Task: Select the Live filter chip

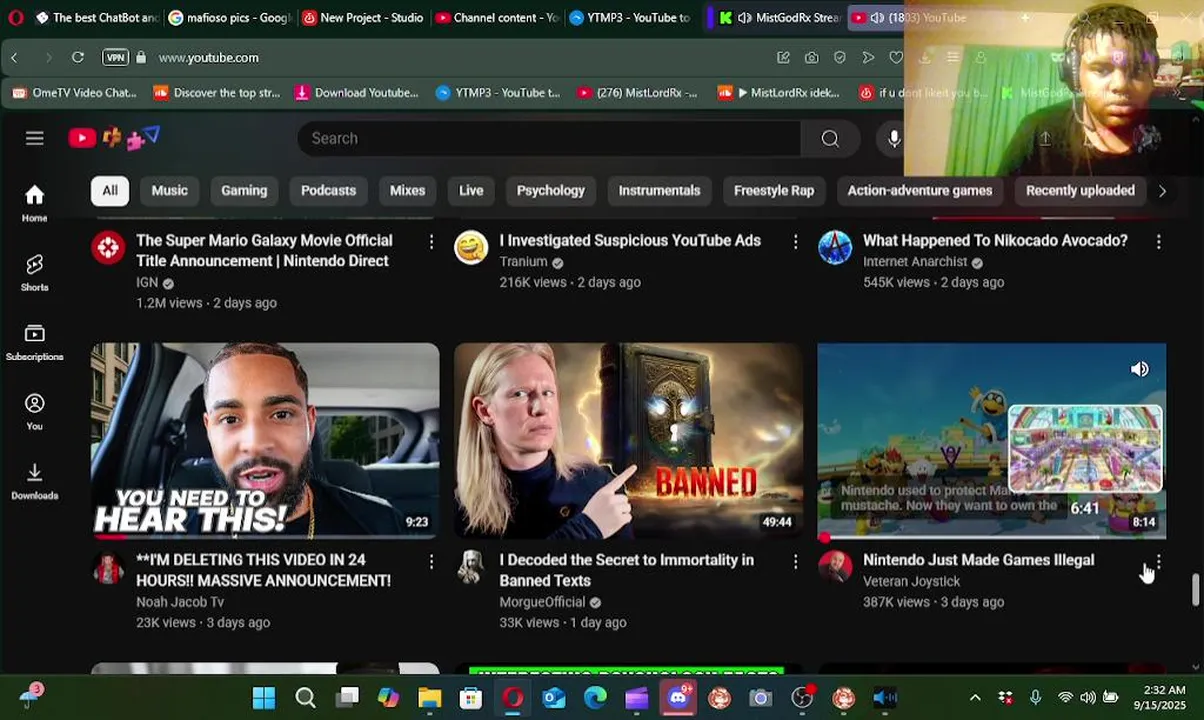Action: click(471, 190)
